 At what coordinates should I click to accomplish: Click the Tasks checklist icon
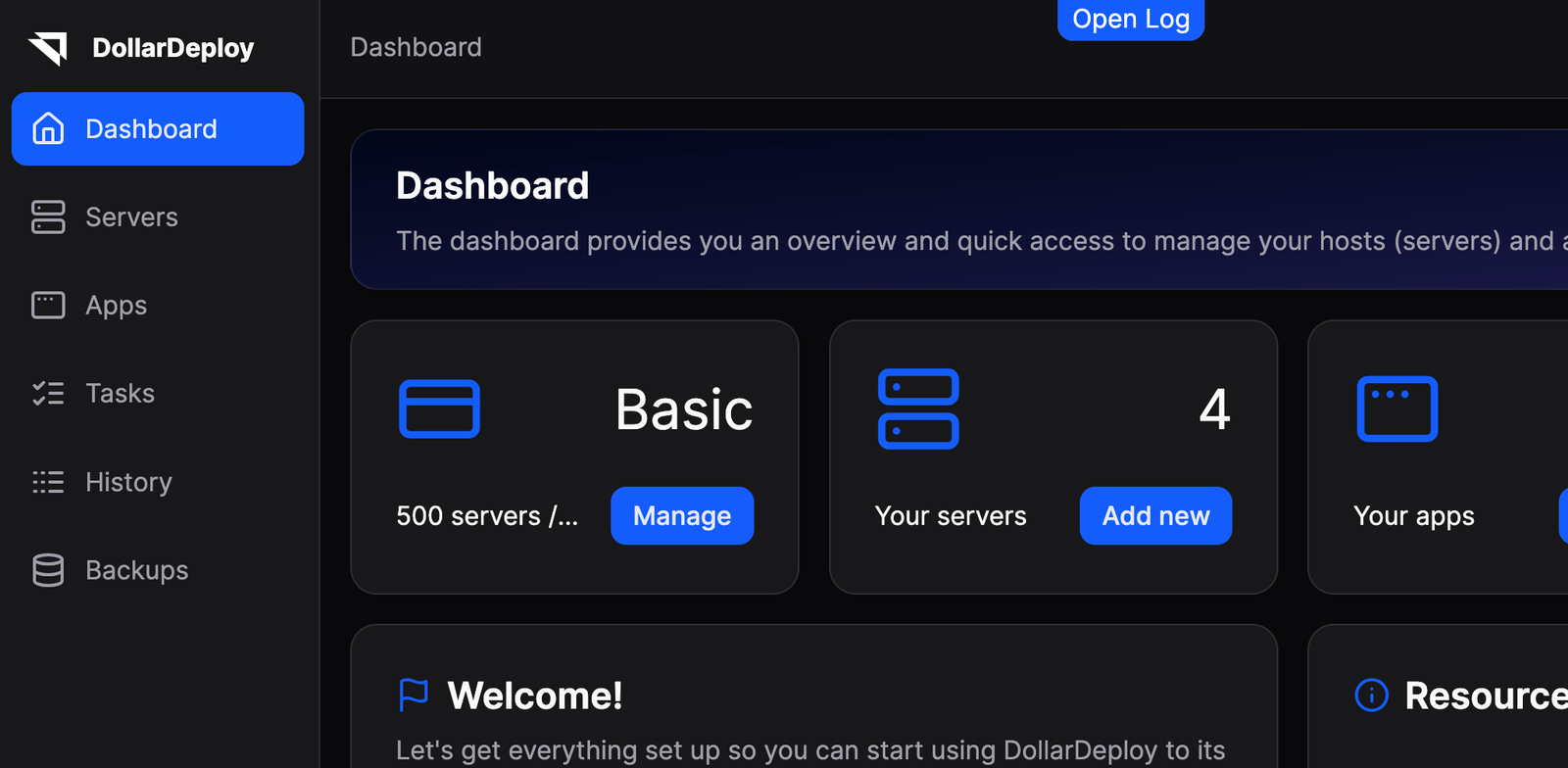click(48, 394)
